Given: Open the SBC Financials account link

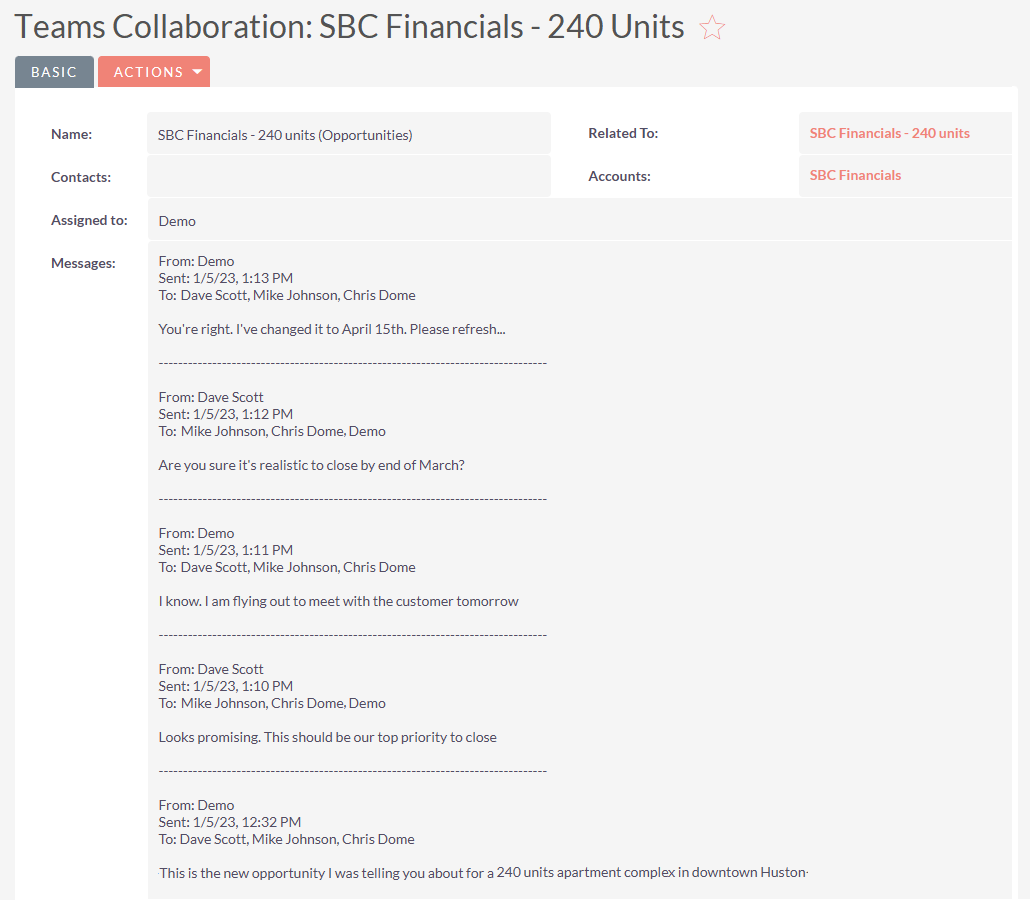Looking at the screenshot, I should [x=855, y=175].
